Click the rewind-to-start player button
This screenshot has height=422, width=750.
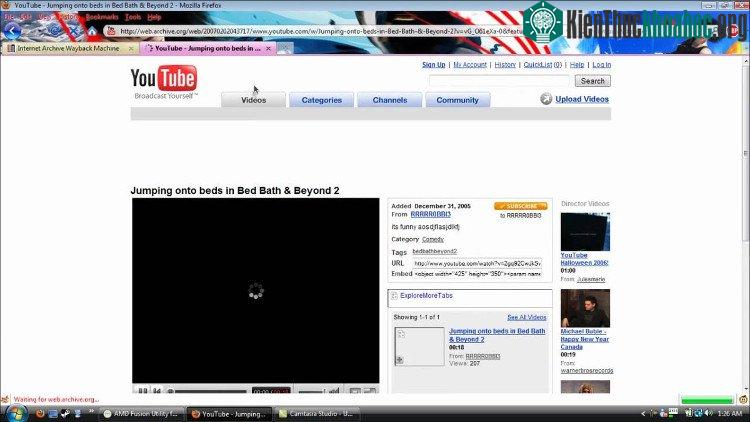point(157,391)
